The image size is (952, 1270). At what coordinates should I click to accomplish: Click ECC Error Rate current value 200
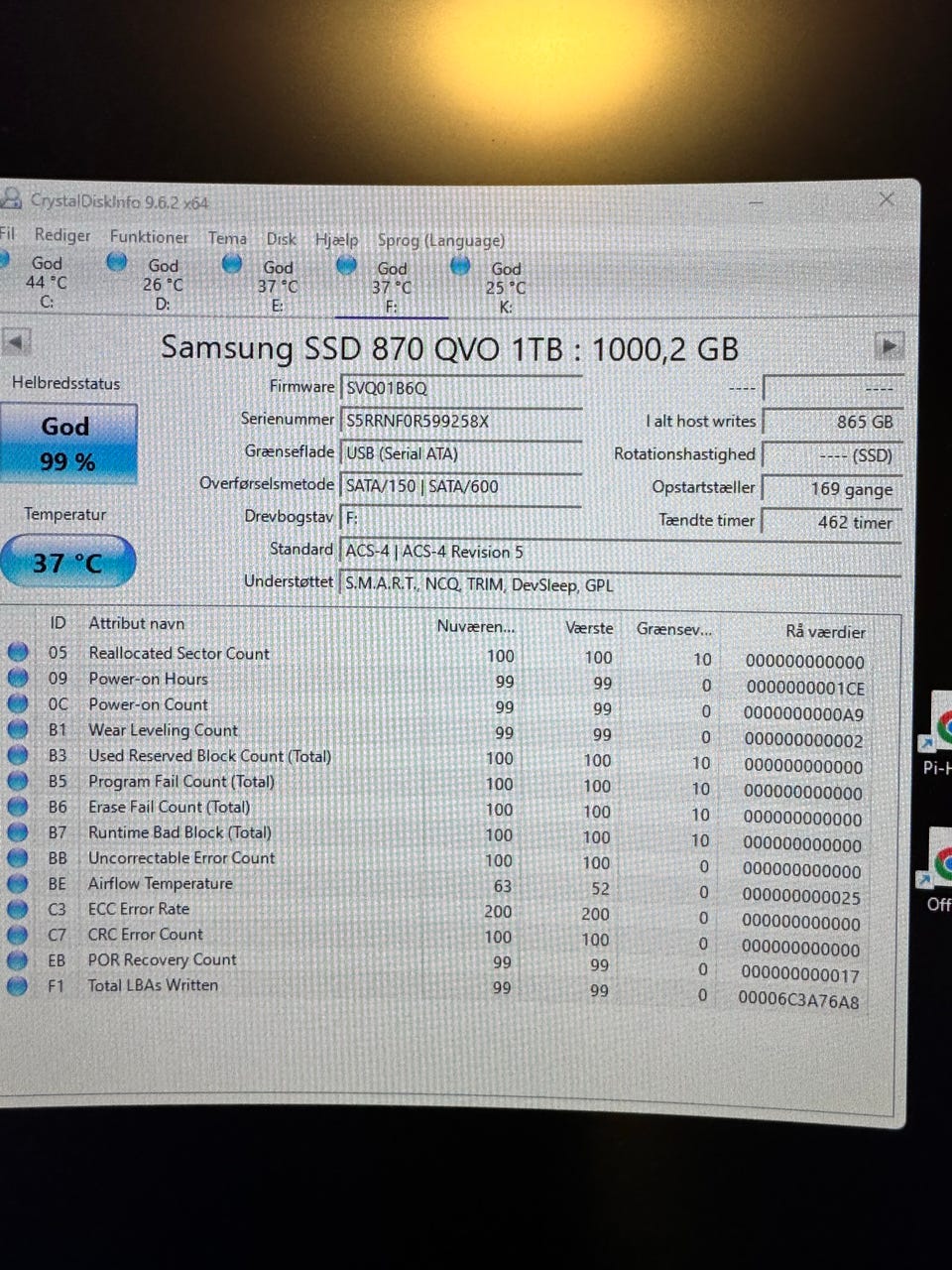tap(499, 911)
